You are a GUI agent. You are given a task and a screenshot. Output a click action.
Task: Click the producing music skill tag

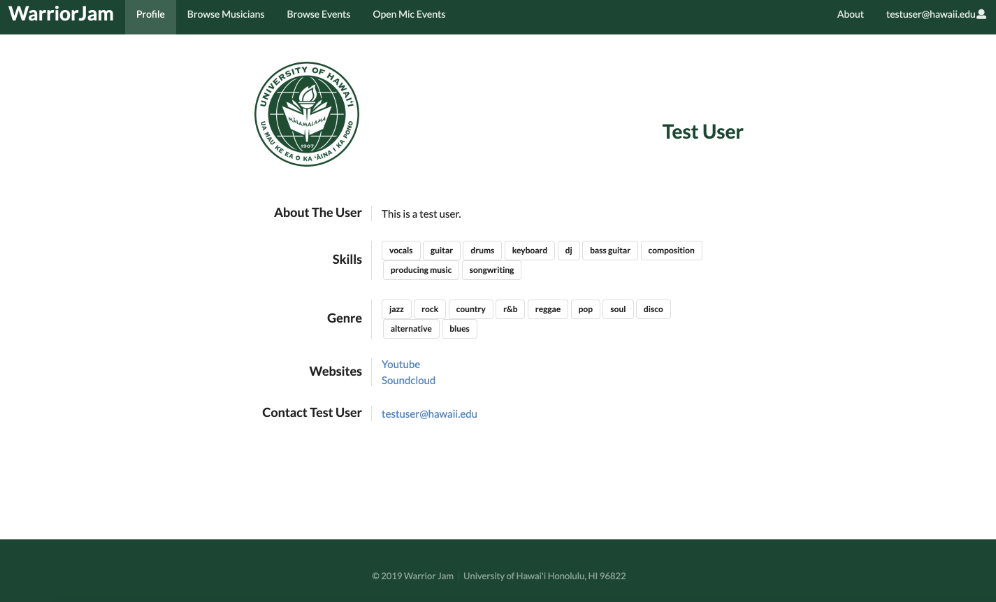coord(421,270)
